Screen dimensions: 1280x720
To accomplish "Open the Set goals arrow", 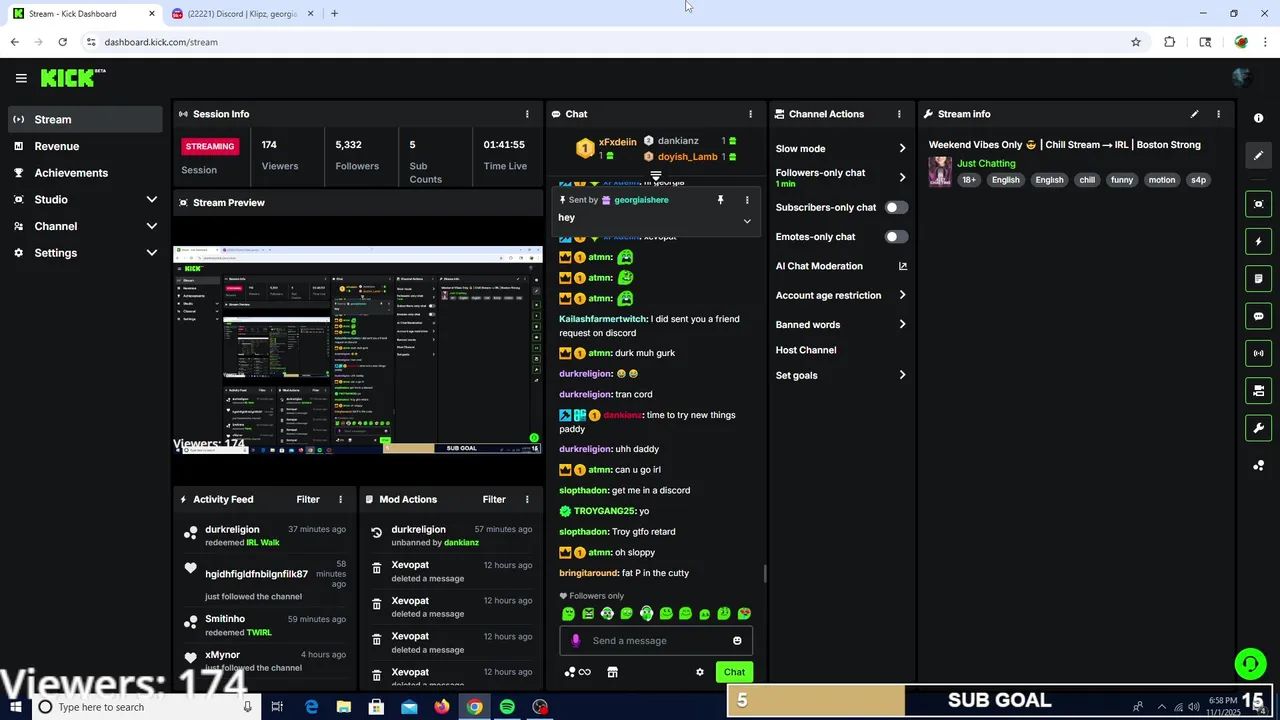I will tap(902, 375).
